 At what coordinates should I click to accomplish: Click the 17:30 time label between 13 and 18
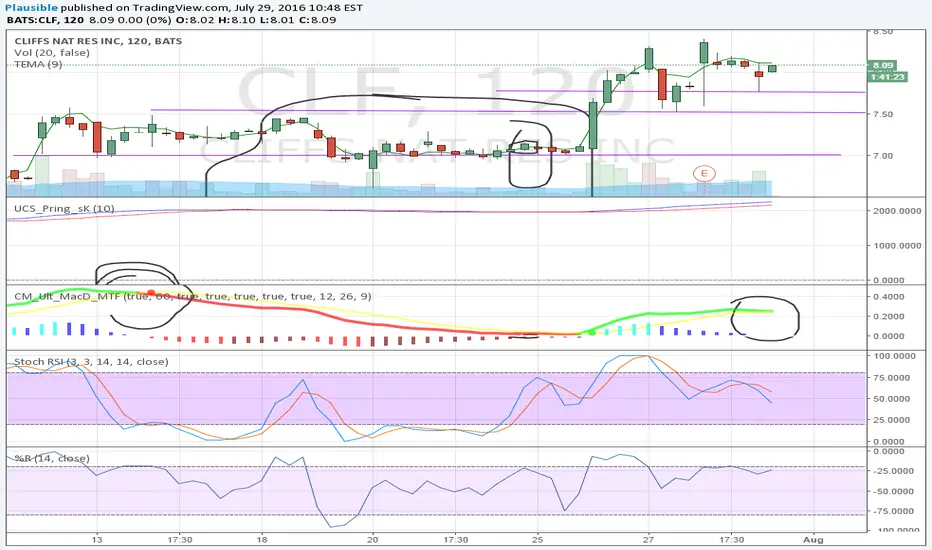(180, 540)
